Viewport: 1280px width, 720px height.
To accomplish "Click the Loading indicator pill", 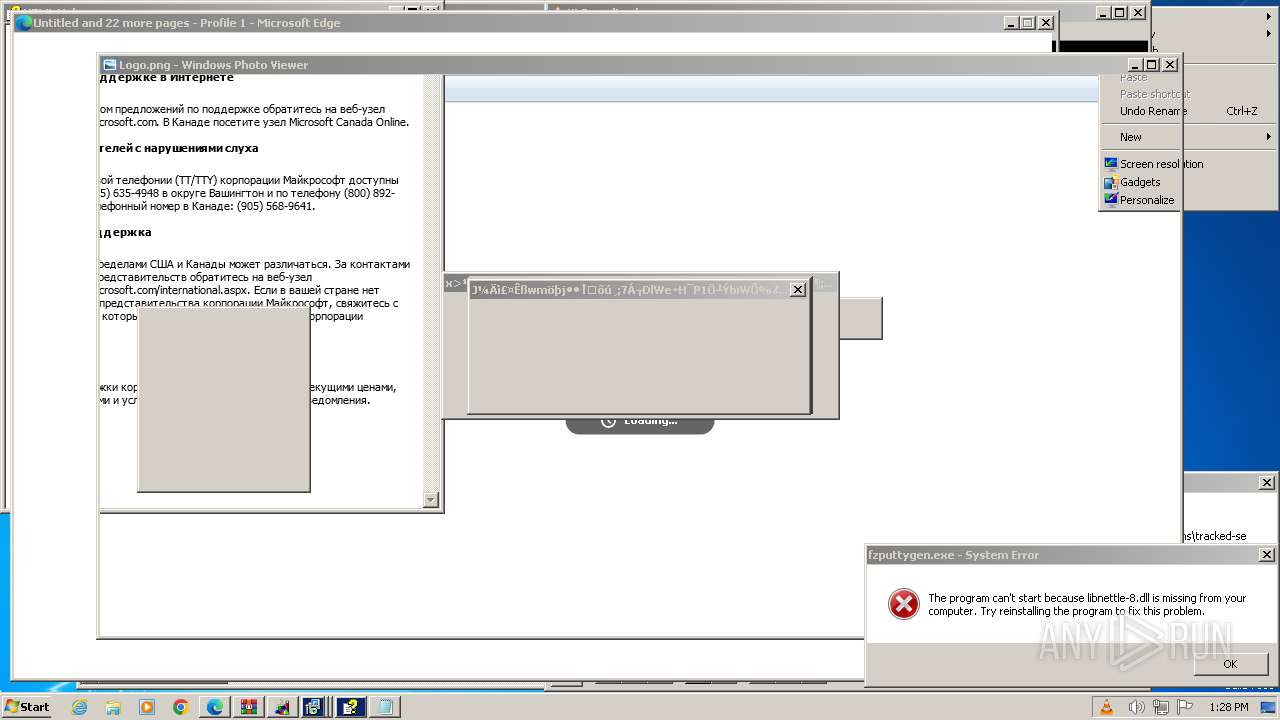I will point(640,426).
